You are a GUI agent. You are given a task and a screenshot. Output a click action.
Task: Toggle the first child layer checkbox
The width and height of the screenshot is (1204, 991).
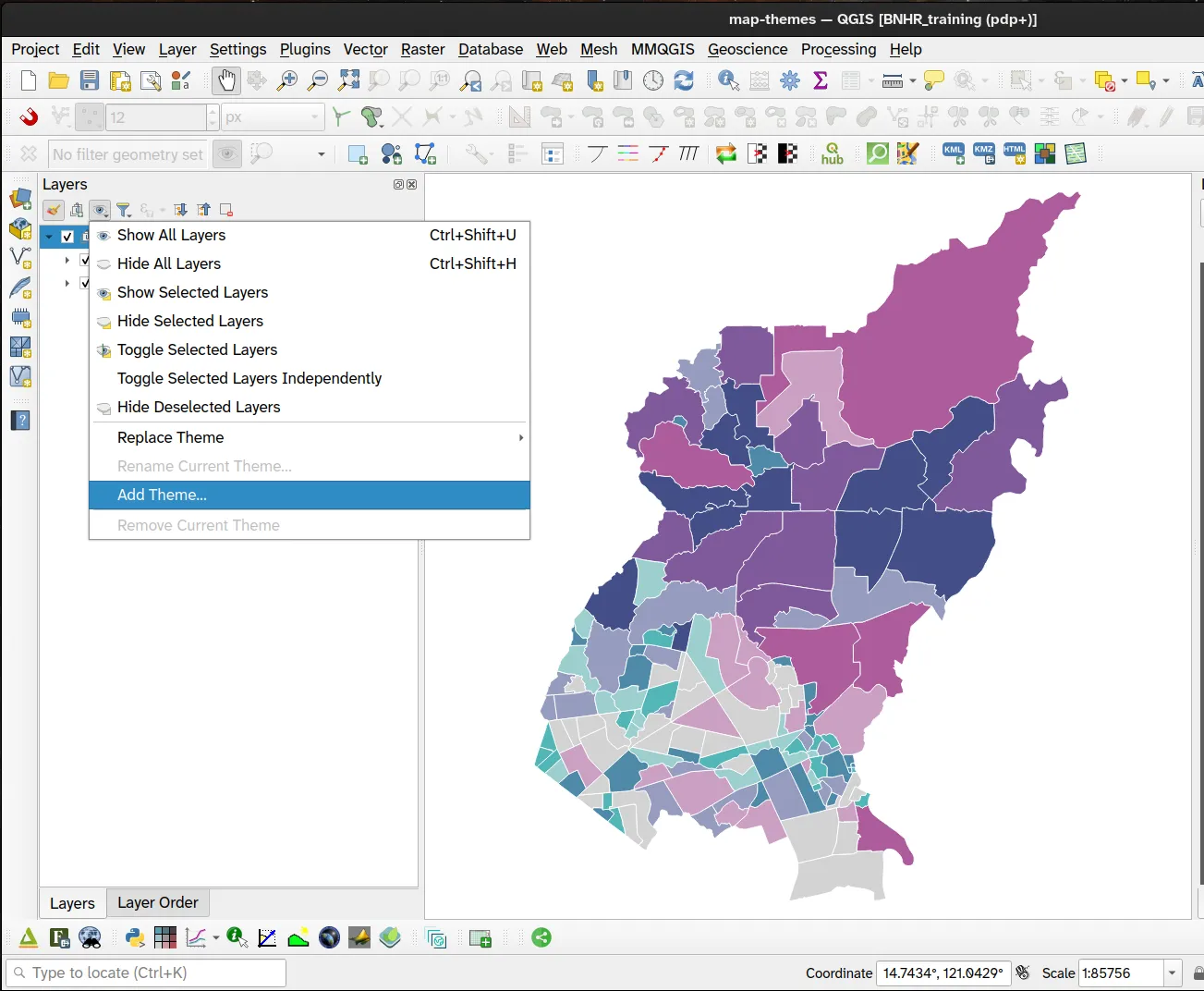click(x=84, y=261)
